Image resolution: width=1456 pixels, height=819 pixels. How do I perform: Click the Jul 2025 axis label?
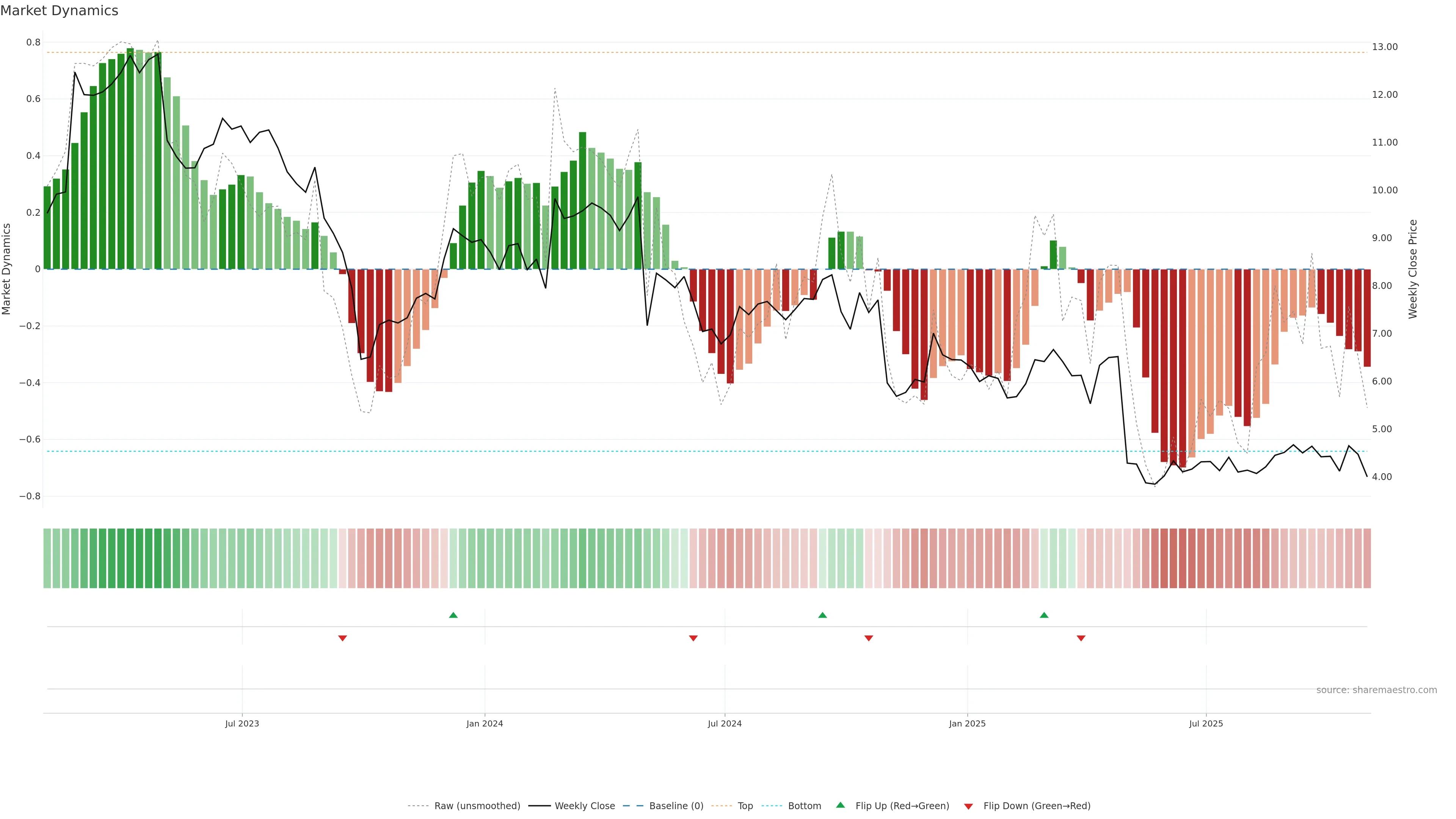point(1206,723)
